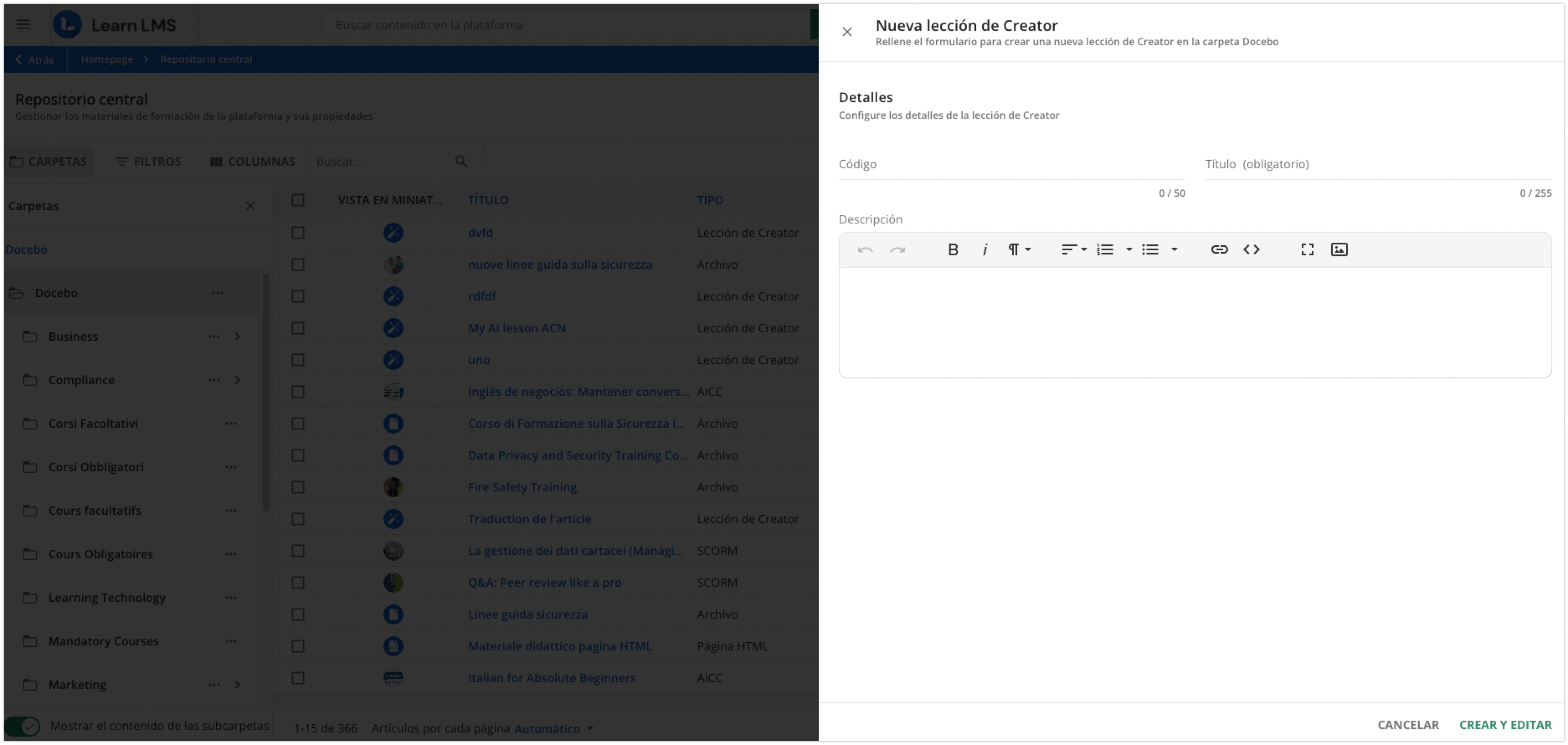The image size is (1568, 745).
Task: Check the box for dvfd row
Action: (298, 233)
